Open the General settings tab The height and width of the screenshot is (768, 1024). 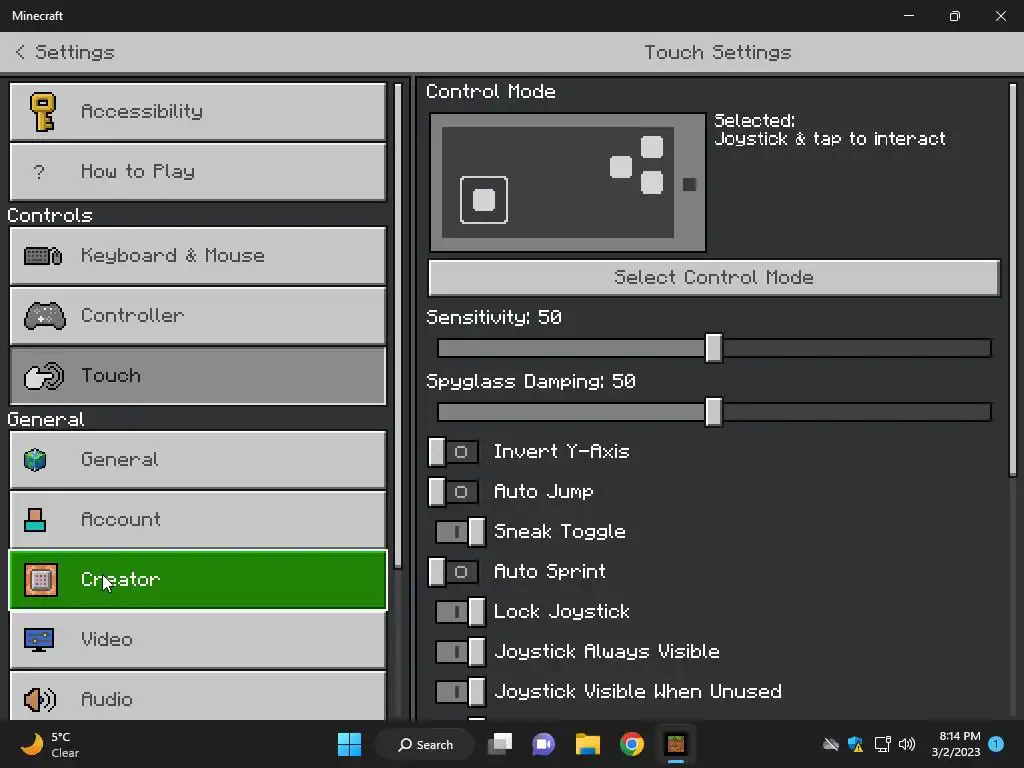tap(198, 460)
